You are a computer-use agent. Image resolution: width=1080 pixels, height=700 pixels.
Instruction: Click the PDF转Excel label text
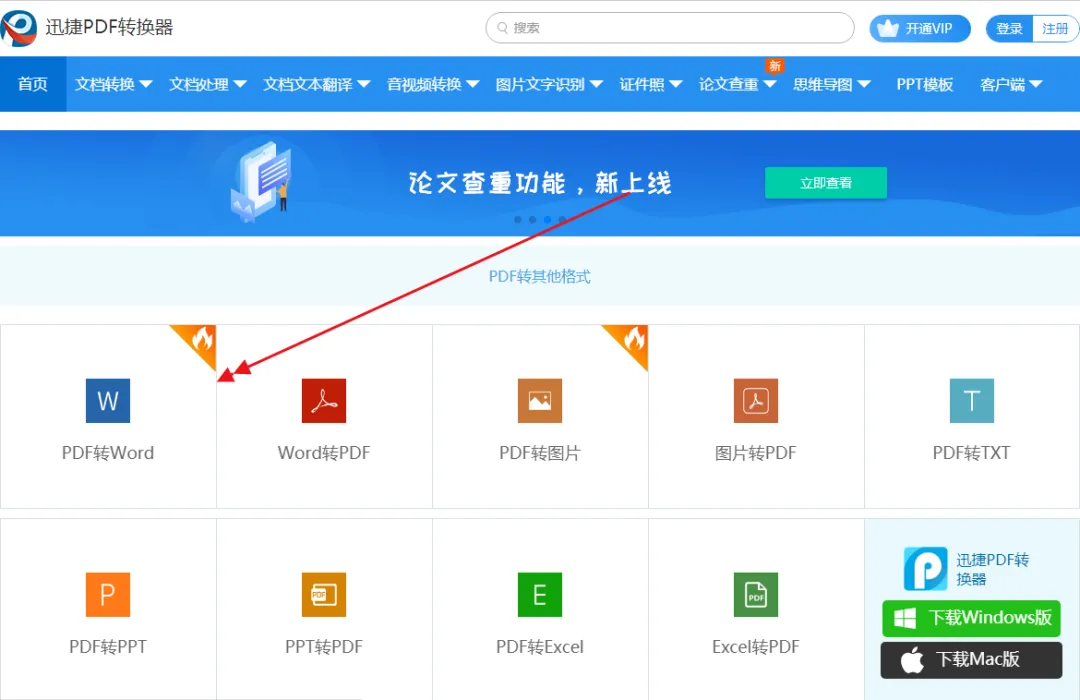540,647
